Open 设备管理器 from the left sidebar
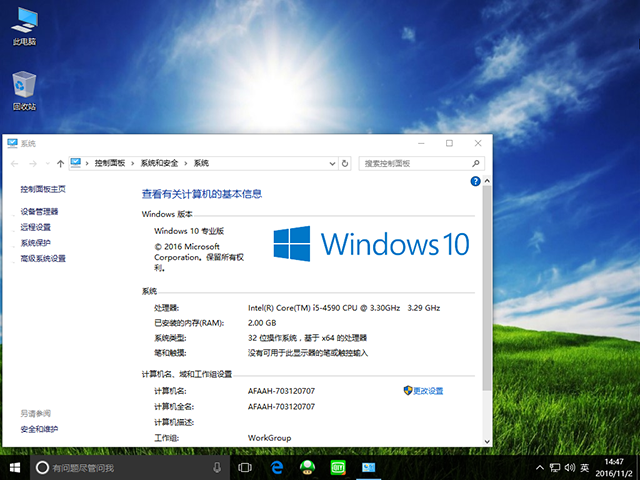Image resolution: width=640 pixels, height=480 pixels. tap(39, 212)
